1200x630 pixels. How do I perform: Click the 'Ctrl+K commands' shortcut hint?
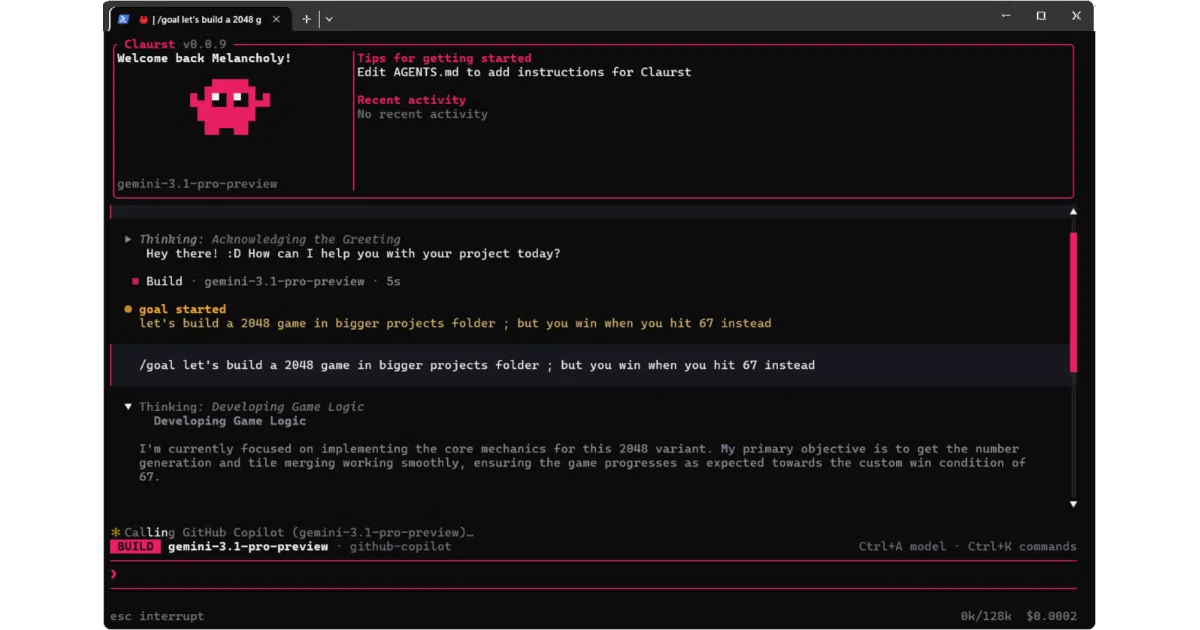tap(1022, 547)
